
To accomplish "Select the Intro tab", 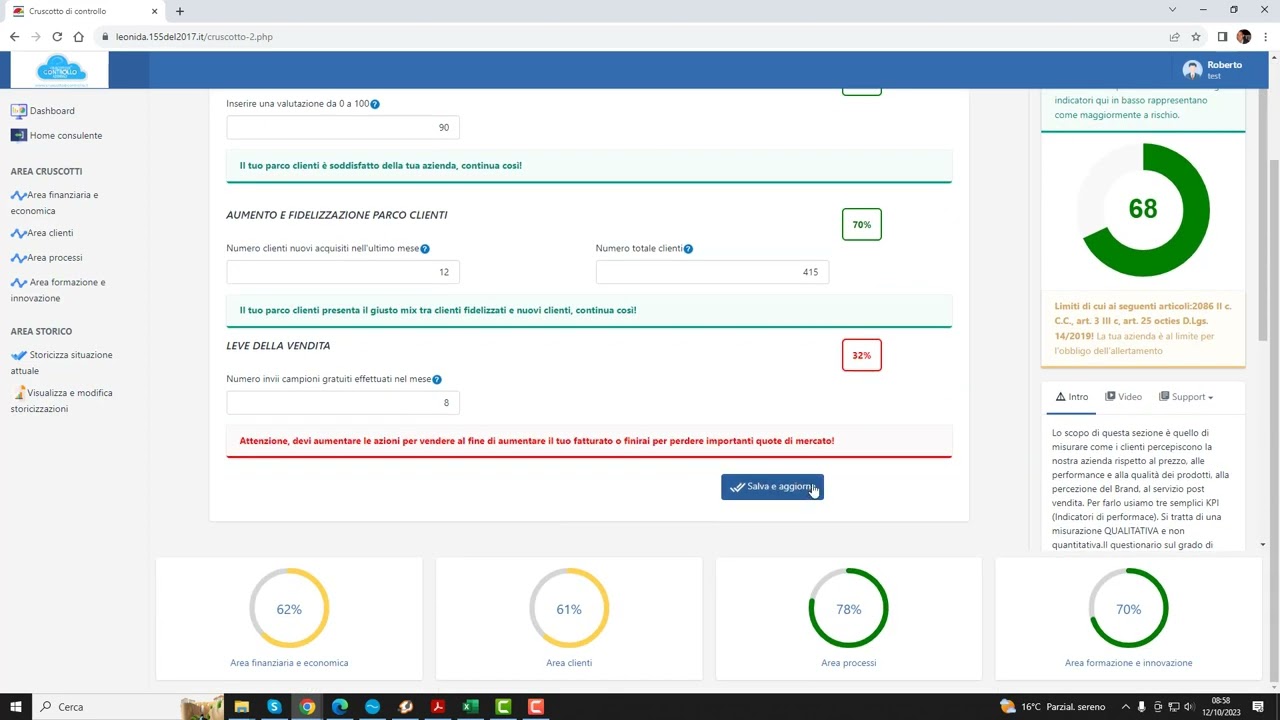I will point(1071,397).
